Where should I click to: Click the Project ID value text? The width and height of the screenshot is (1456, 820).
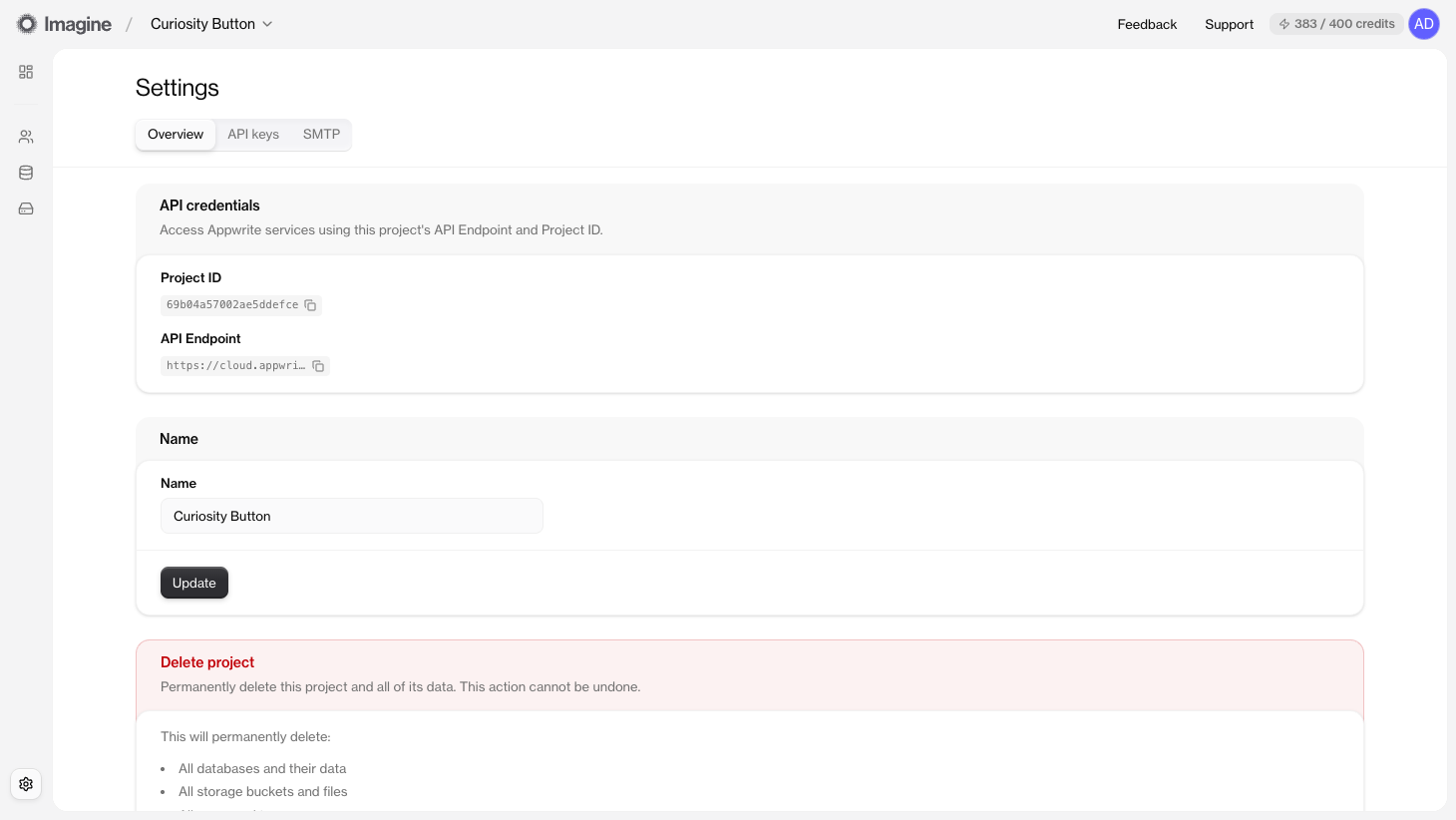tap(231, 305)
